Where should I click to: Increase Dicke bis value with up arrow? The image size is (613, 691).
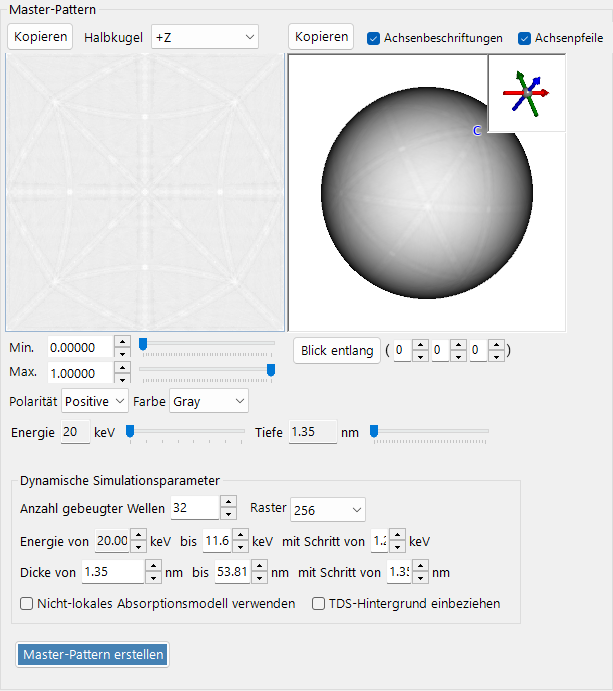(259, 566)
